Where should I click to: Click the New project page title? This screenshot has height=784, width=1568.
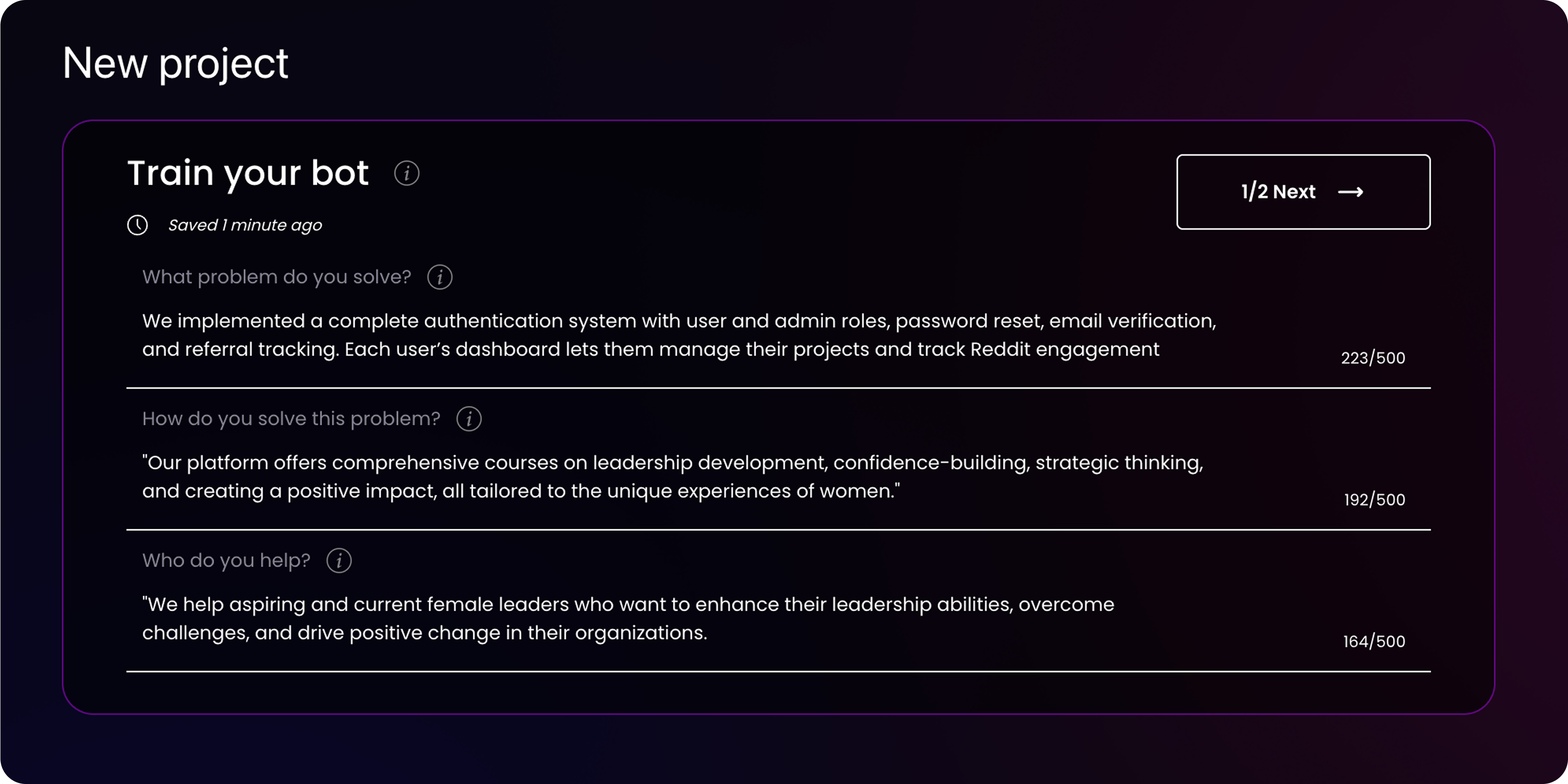pos(175,63)
